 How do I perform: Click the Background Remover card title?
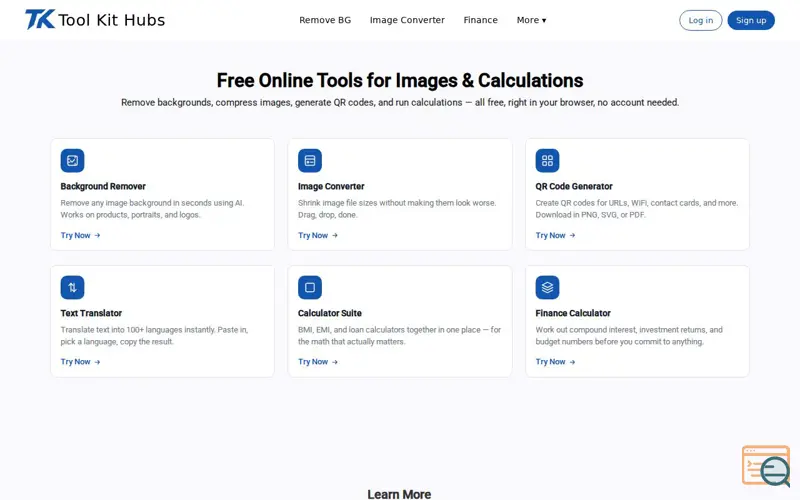103,186
